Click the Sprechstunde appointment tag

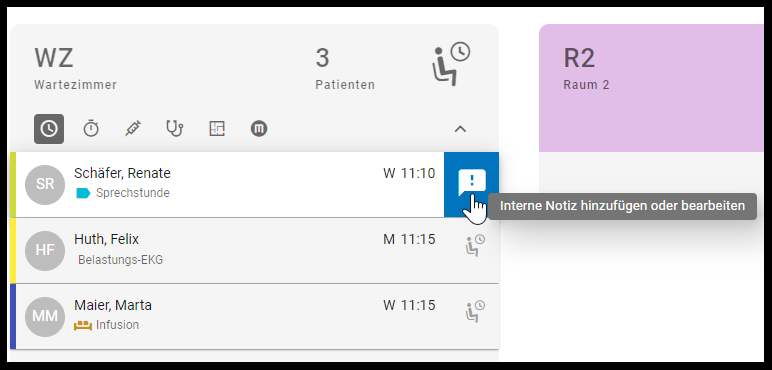tap(123, 193)
